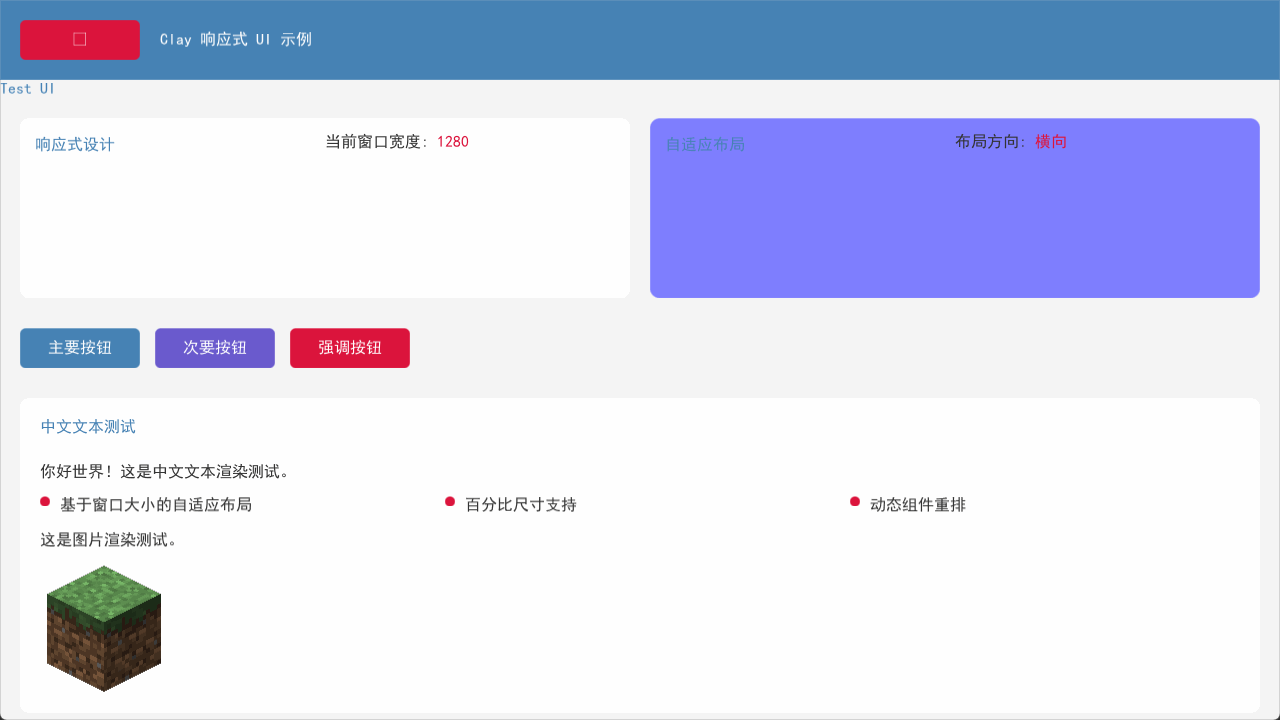Click the Minecraft grass block image
This screenshot has width=1280, height=720.
[x=103, y=629]
